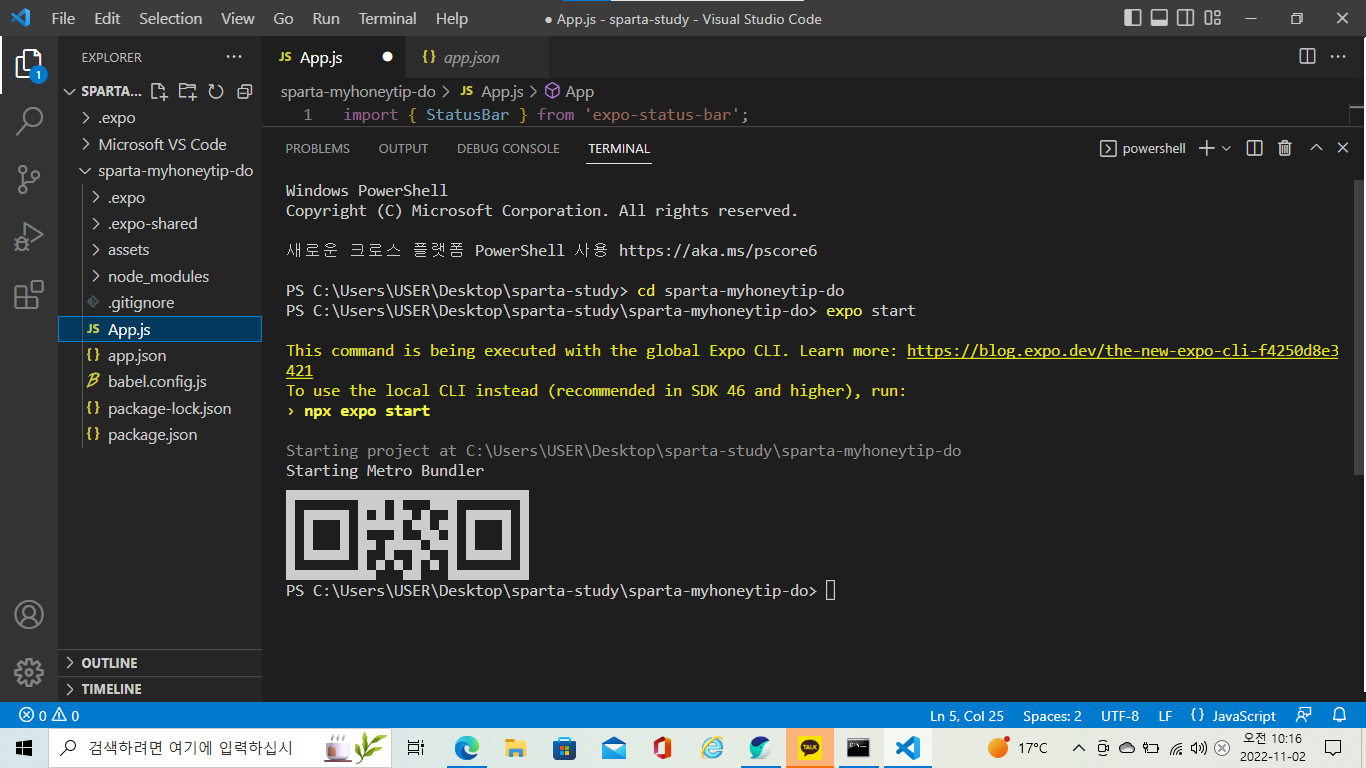Open package-lock.json in the Explorer

tap(160, 408)
